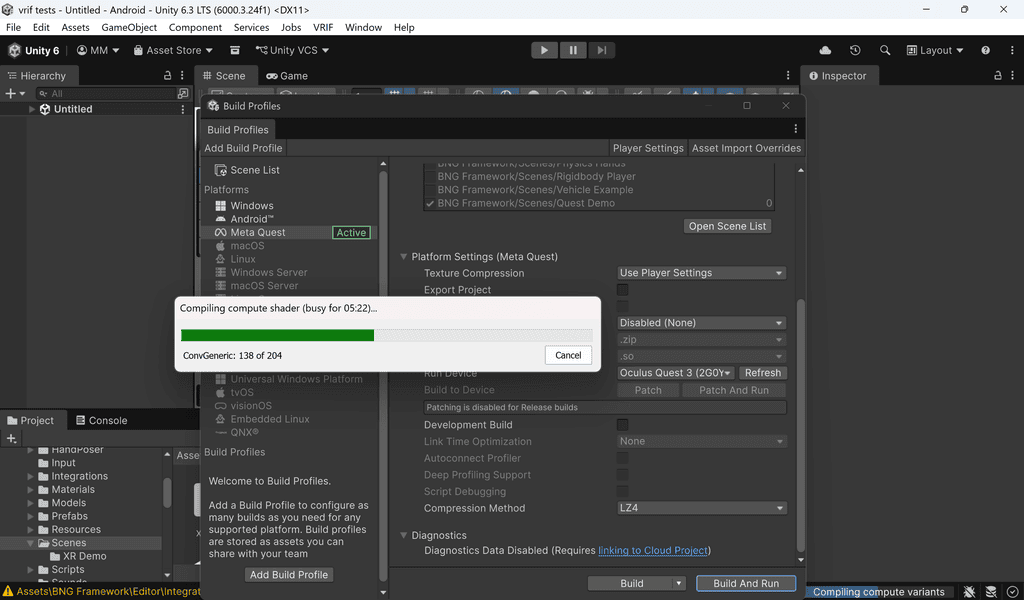Open the Texture Compression dropdown

pos(701,273)
